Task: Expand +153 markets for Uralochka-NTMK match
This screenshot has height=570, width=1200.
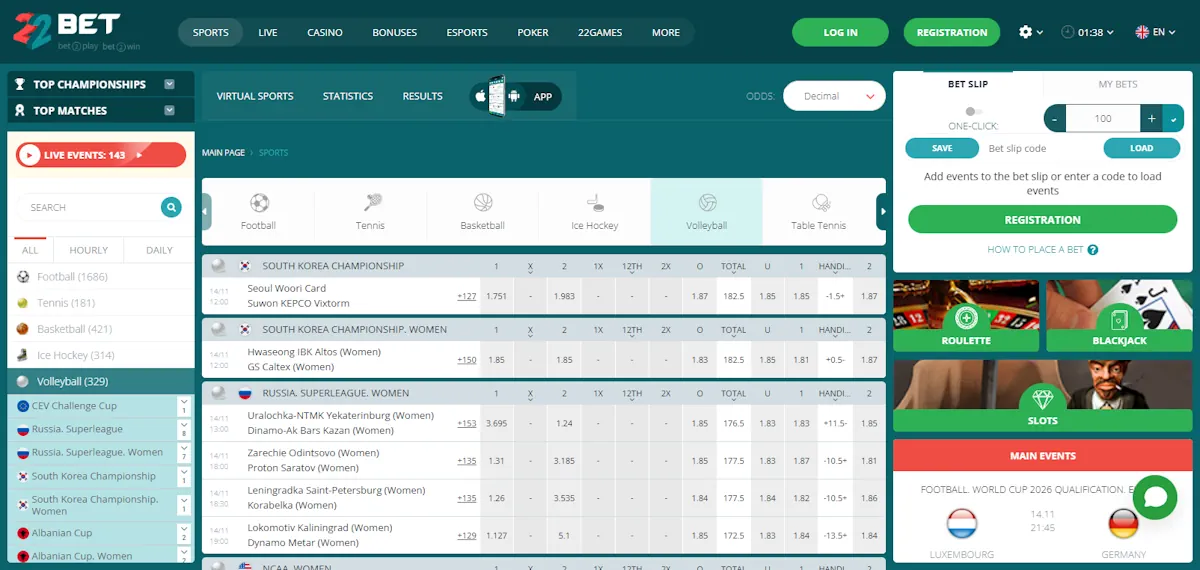Action: pyautogui.click(x=466, y=424)
